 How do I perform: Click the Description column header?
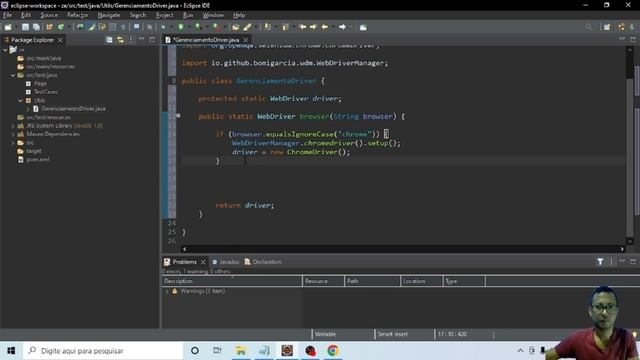click(x=232, y=281)
